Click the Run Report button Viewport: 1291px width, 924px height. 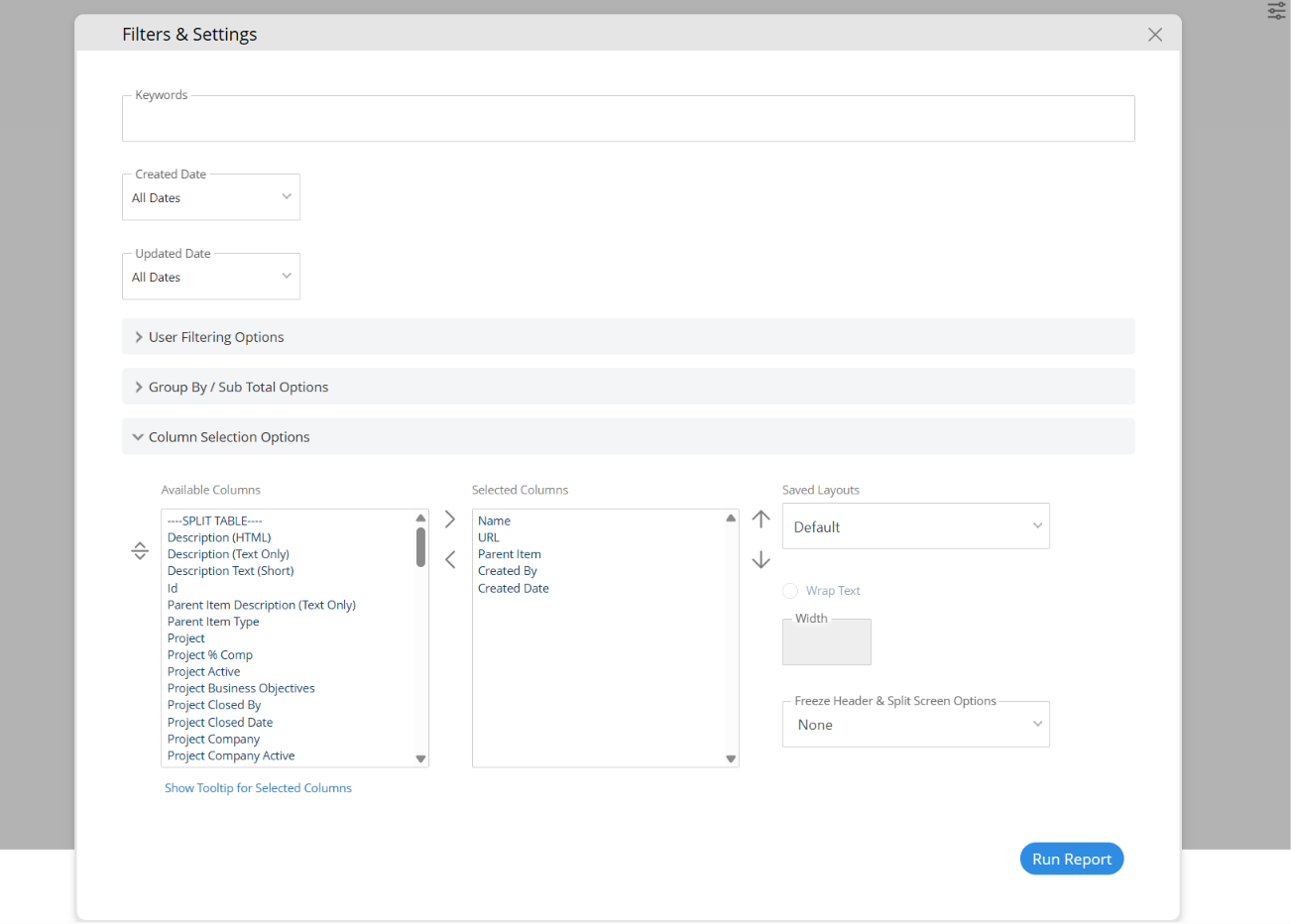1072,860
